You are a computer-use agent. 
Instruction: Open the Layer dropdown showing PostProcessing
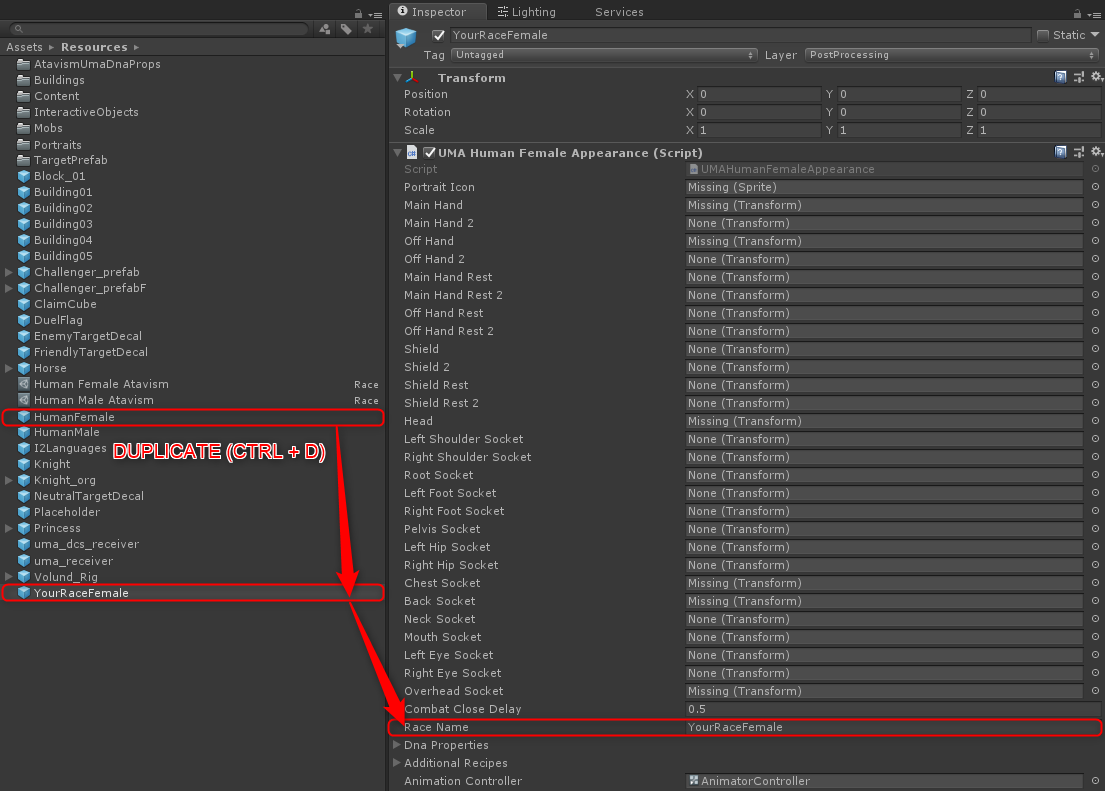(x=953, y=55)
